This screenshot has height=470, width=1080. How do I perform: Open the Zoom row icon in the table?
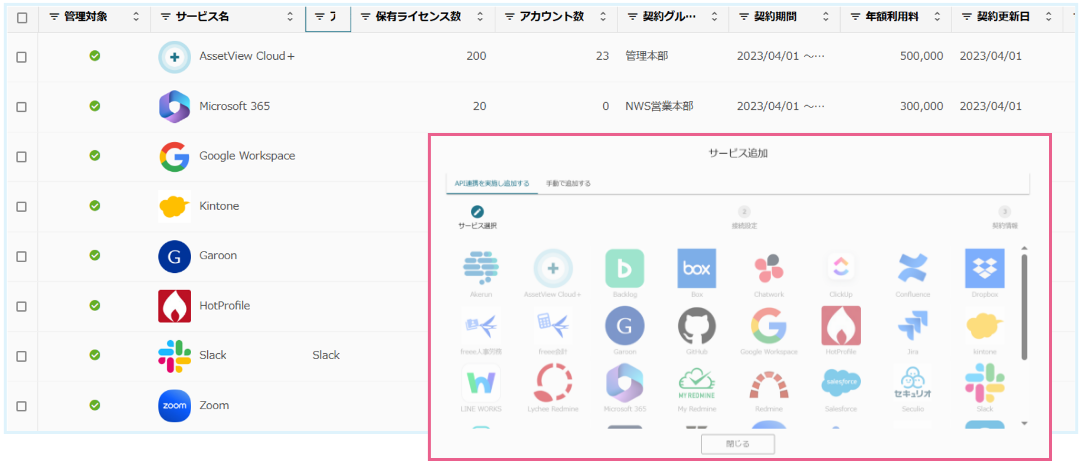pos(174,405)
